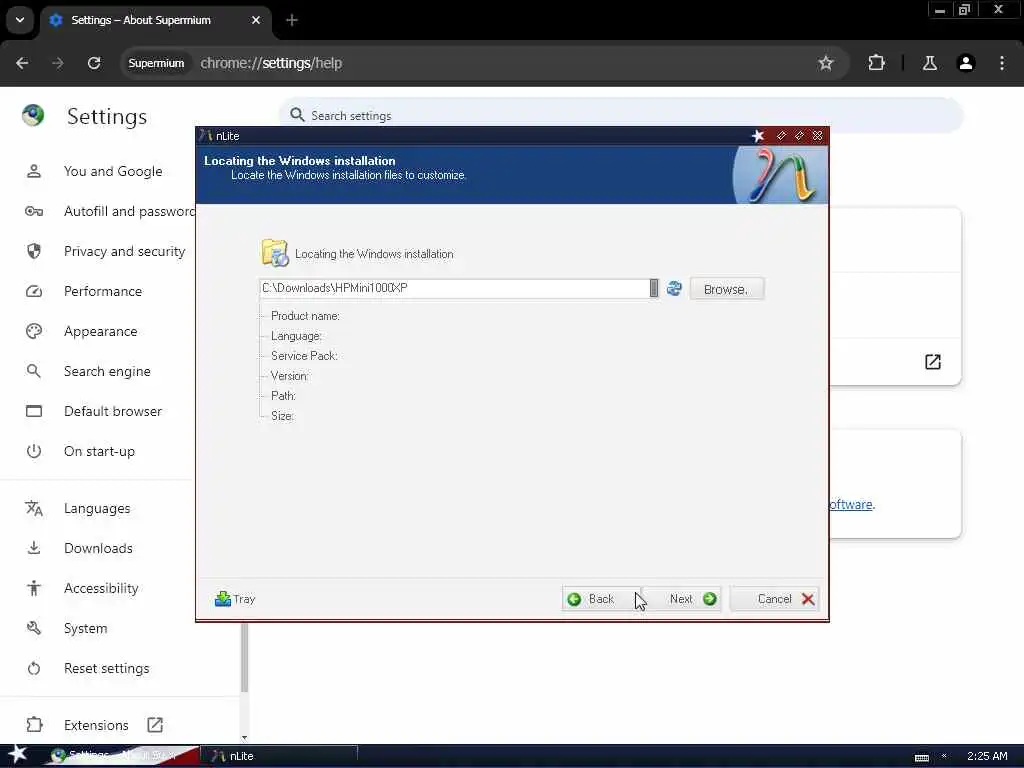Click the Browse button in nLite
This screenshot has width=1024, height=768.
(x=726, y=289)
